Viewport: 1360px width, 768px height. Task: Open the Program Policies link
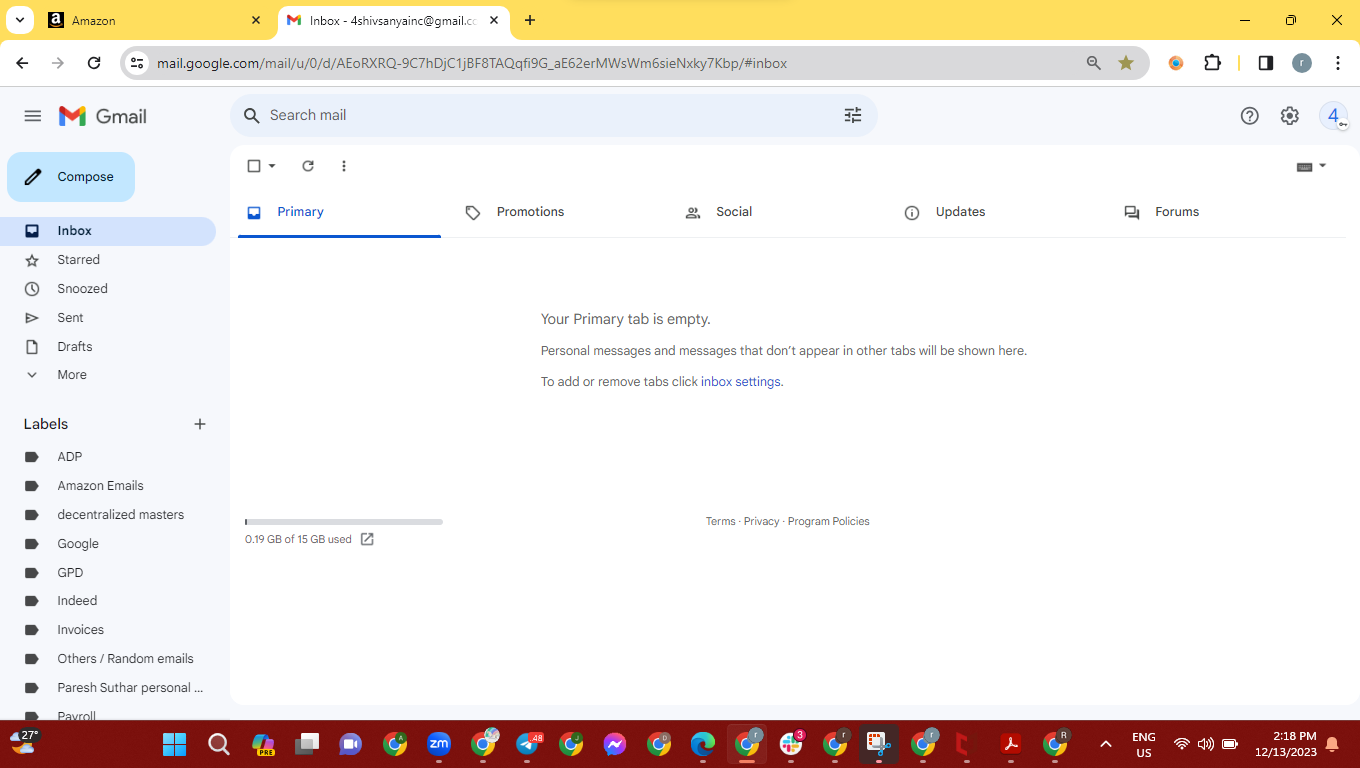[828, 521]
